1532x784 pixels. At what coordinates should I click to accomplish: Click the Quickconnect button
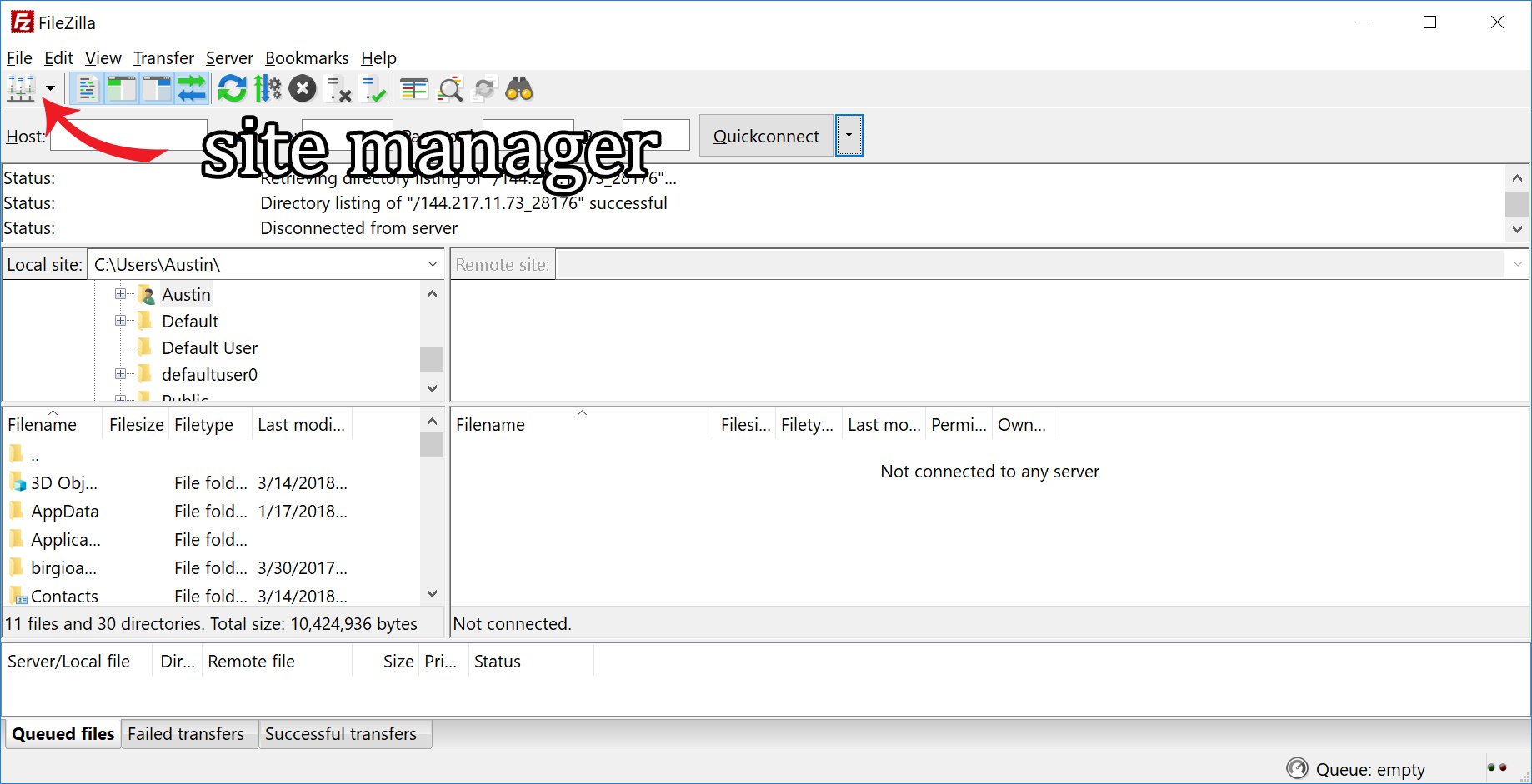click(766, 136)
